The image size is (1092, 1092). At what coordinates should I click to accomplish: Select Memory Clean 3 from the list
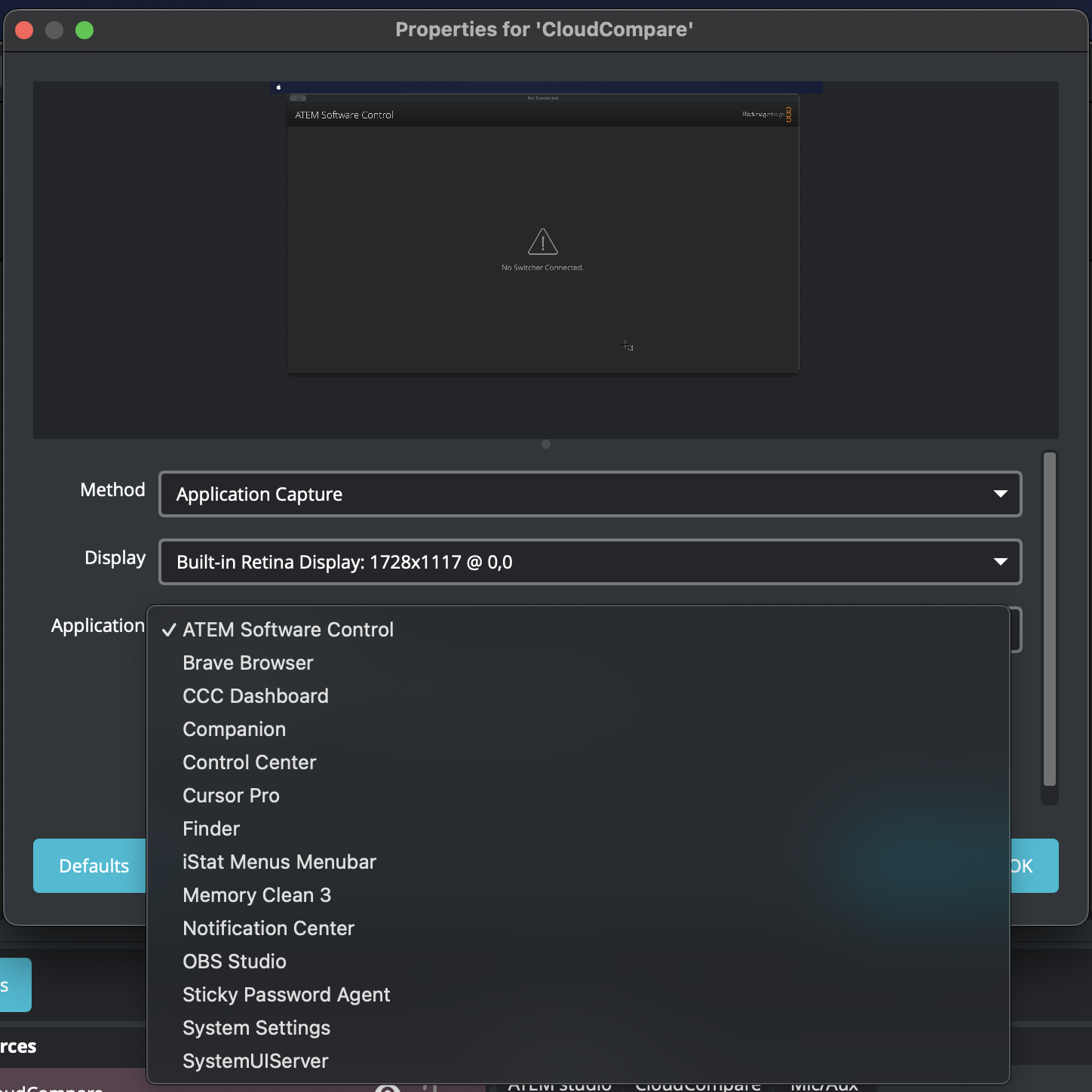coord(256,894)
